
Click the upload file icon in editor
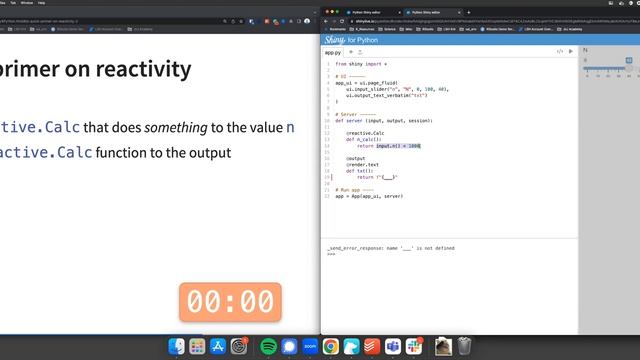[360, 52]
